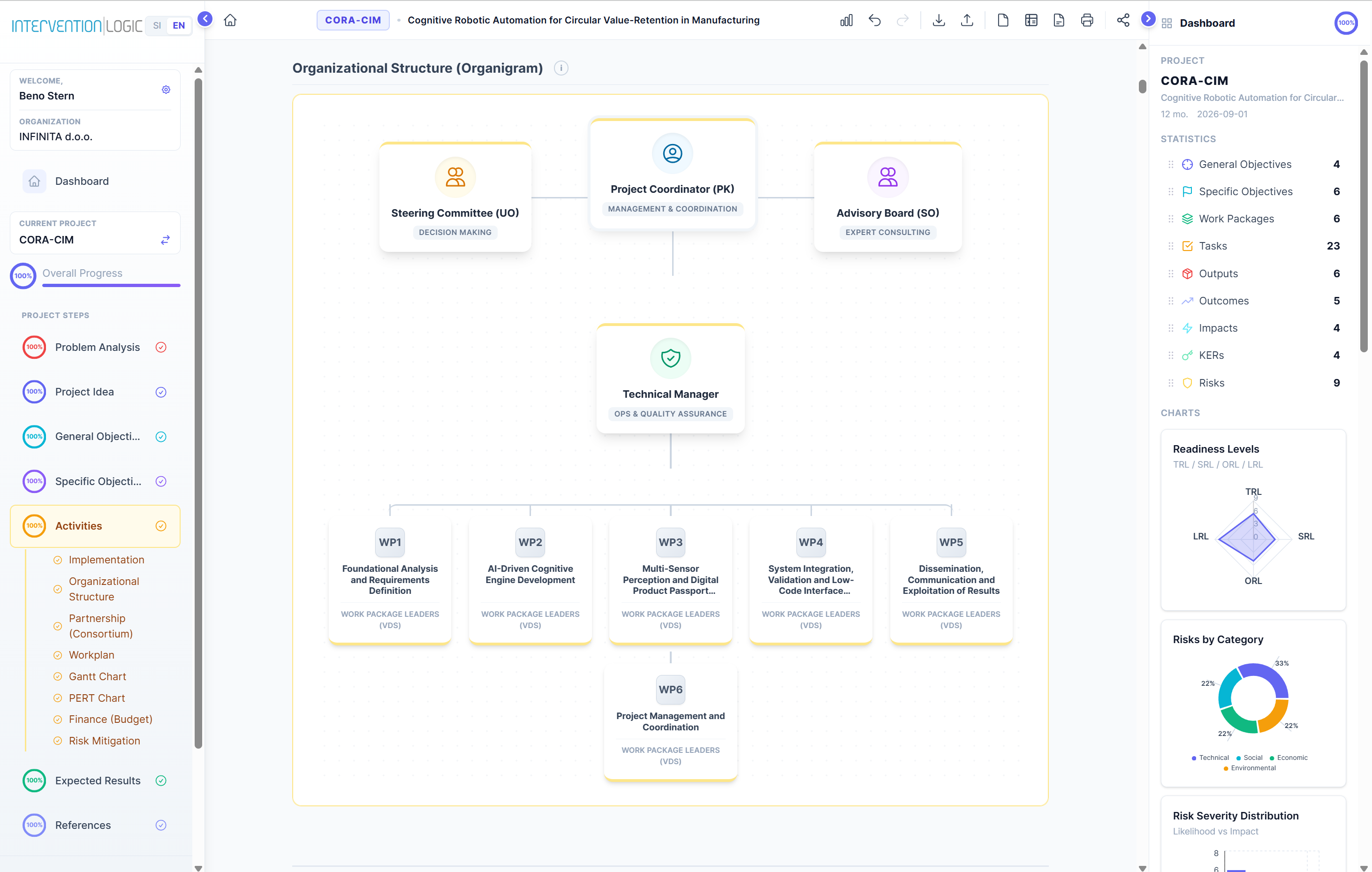Click the text document icon
Screen dimensions: 1372x872
pyautogui.click(x=1059, y=21)
